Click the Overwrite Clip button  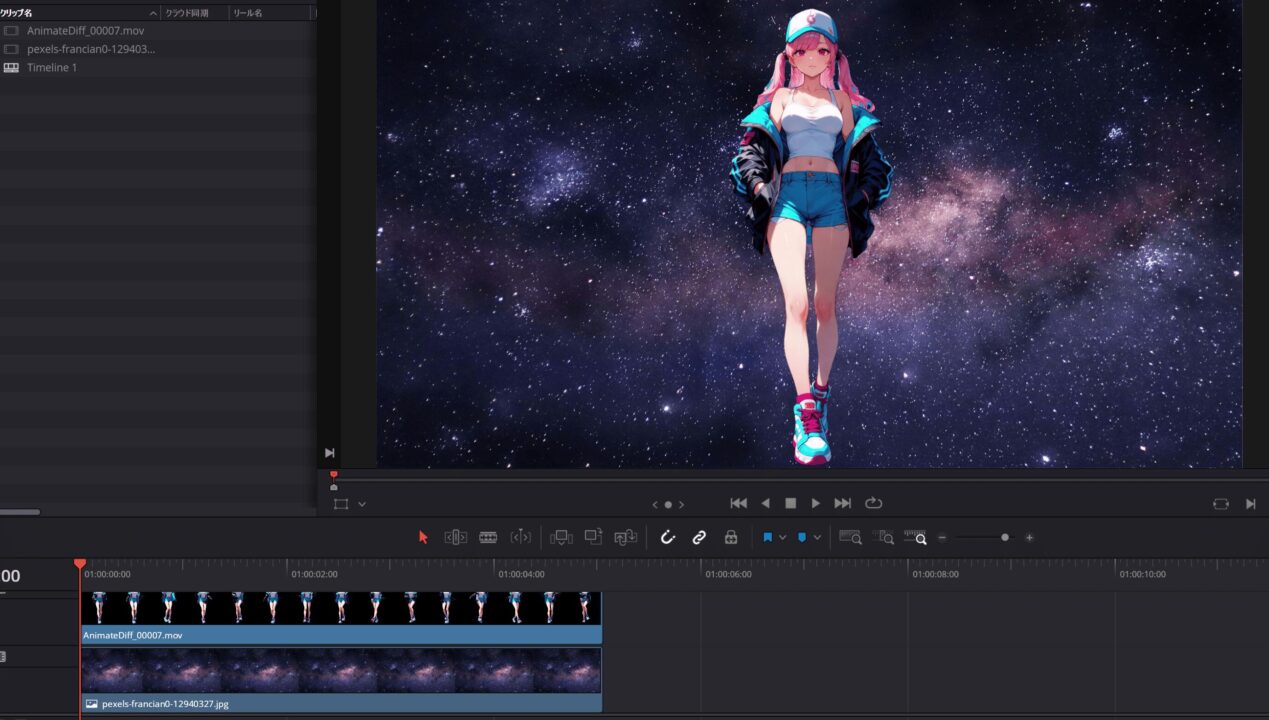(x=593, y=537)
